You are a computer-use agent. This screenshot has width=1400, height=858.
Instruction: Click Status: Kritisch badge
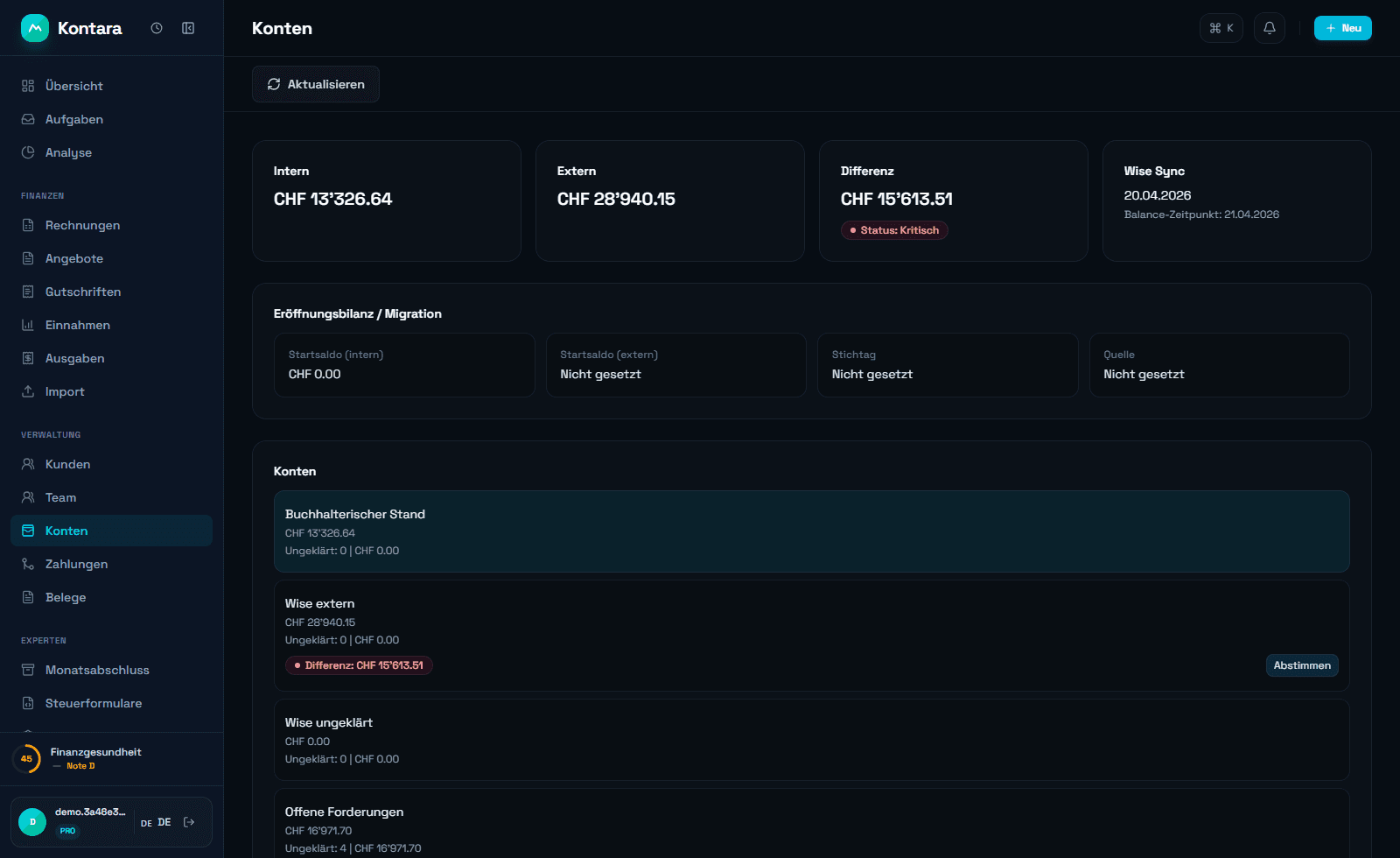coord(894,230)
